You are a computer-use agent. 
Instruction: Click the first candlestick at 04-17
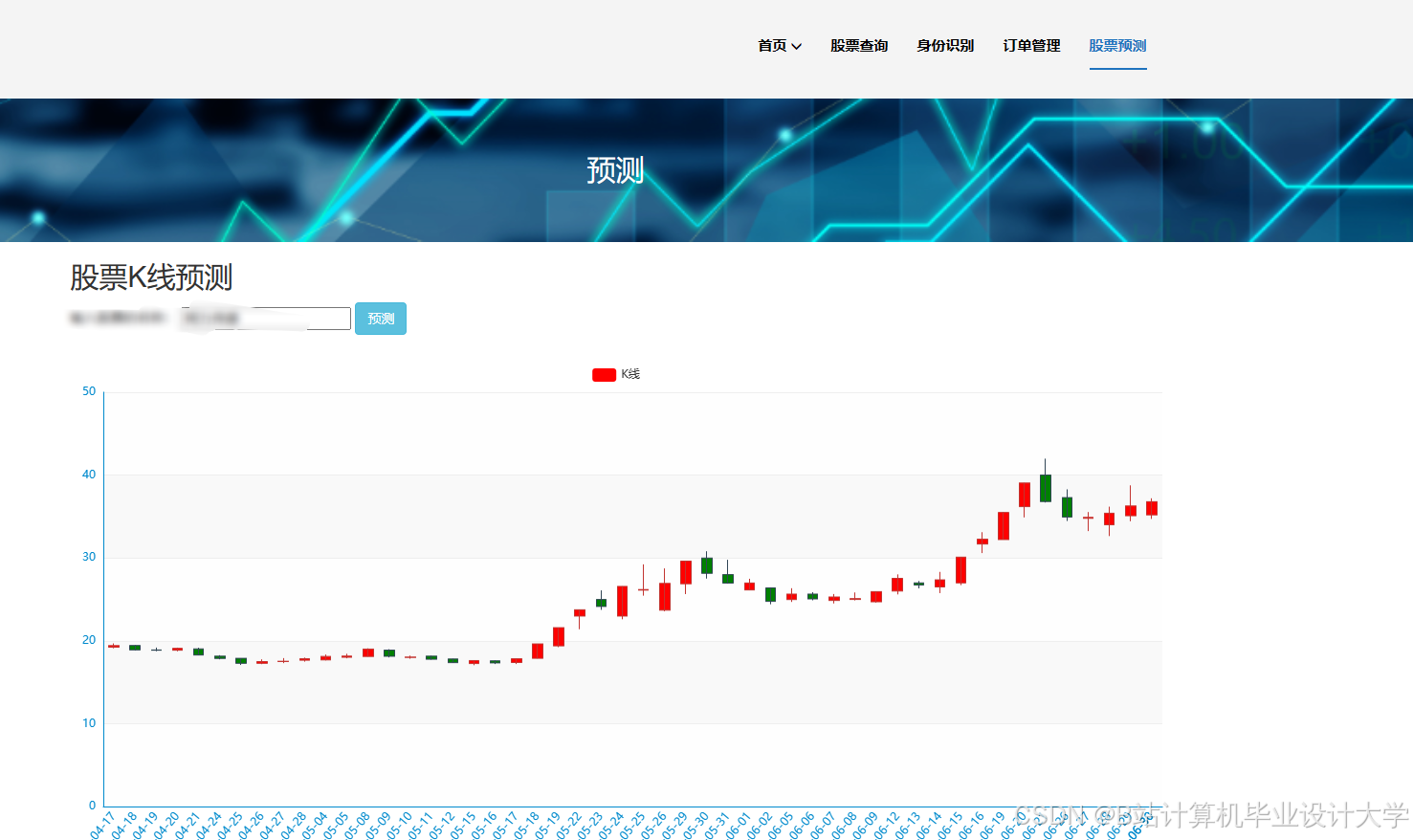112,647
